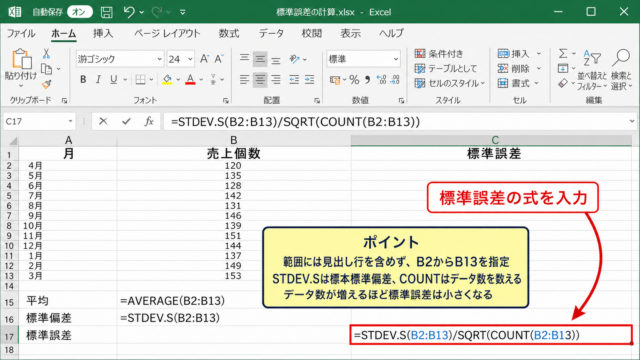Click the increase decimal icon
The height and width of the screenshot is (360, 640).
[382, 80]
